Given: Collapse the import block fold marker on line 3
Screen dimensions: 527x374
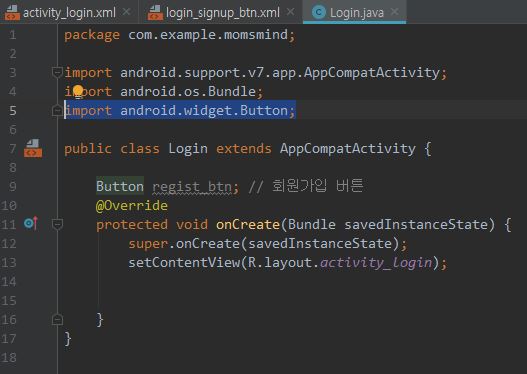Looking at the screenshot, I should click(57, 72).
